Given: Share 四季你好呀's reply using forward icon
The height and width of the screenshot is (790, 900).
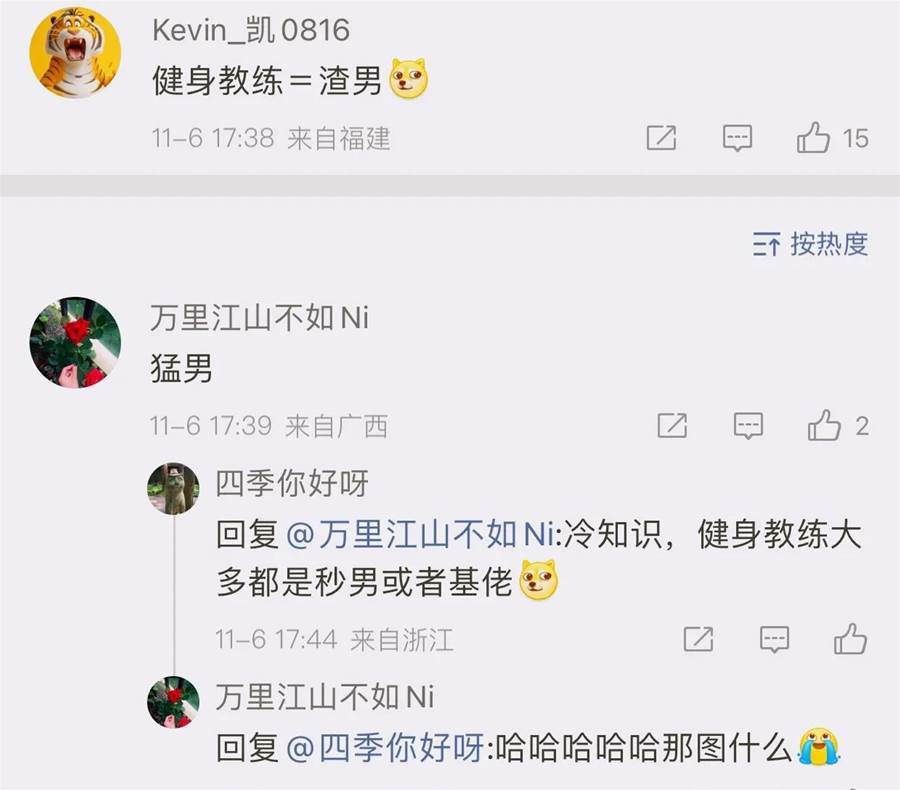Looking at the screenshot, I should (699, 639).
